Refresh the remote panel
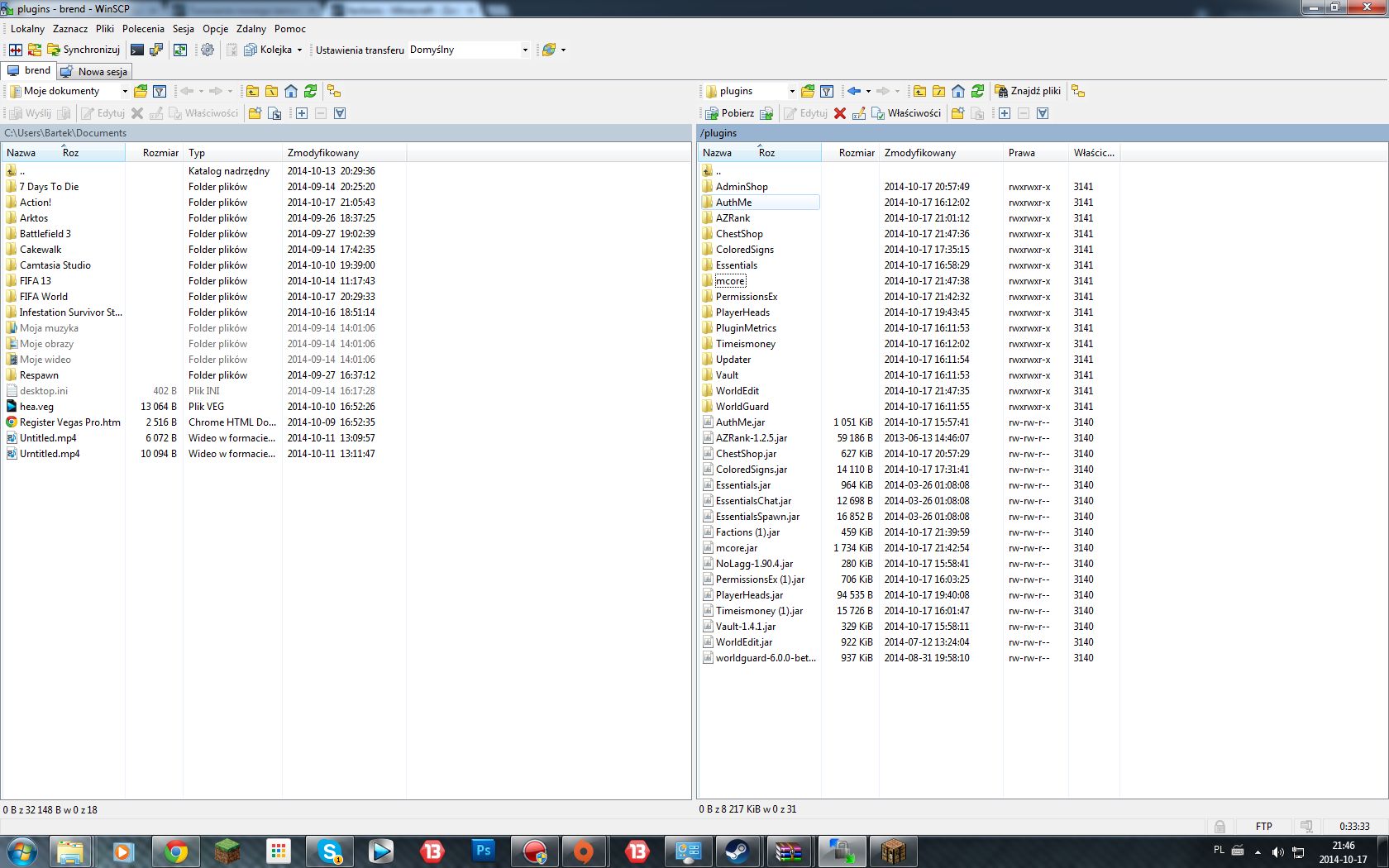The width and height of the screenshot is (1389, 868). pyautogui.click(x=977, y=91)
